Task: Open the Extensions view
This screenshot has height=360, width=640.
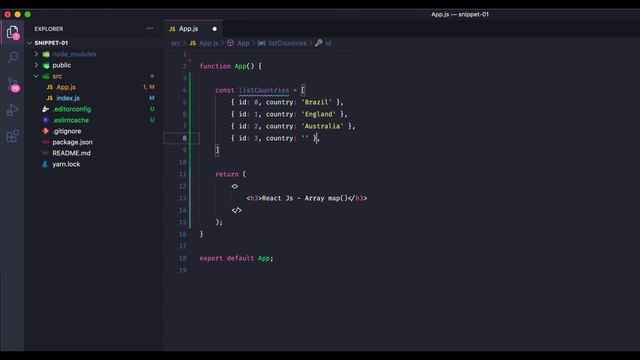Action: pyautogui.click(x=13, y=136)
